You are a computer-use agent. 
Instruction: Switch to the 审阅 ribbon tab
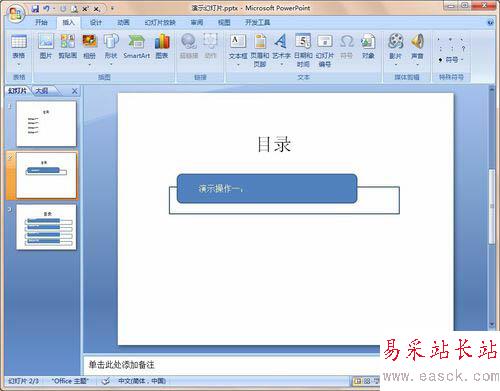coord(197,22)
